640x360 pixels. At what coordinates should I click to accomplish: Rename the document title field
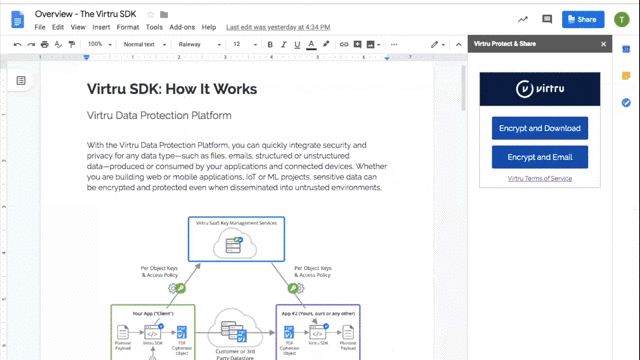tap(85, 14)
